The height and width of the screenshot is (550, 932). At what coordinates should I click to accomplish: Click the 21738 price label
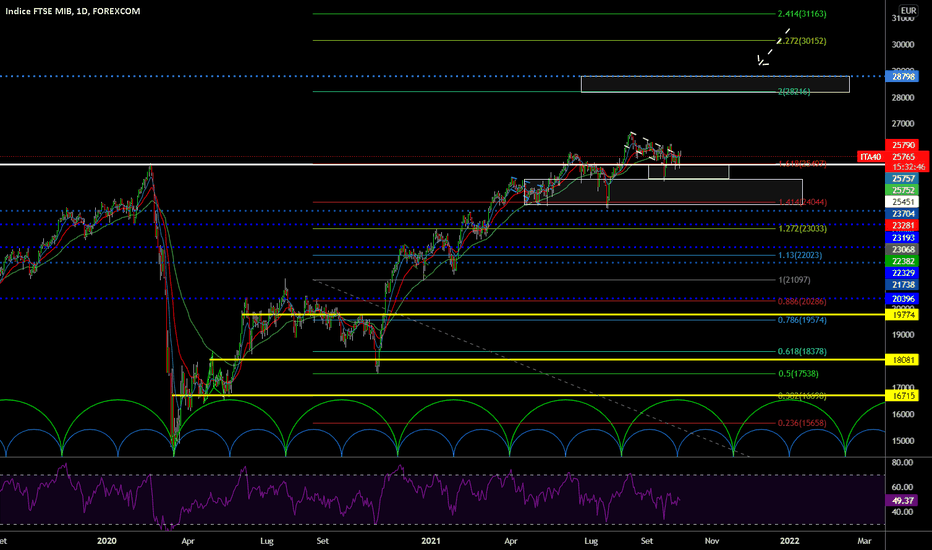point(902,285)
